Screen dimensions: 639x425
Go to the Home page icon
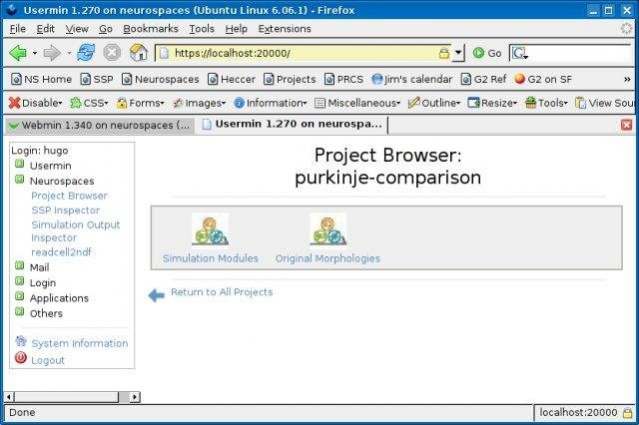pos(139,53)
